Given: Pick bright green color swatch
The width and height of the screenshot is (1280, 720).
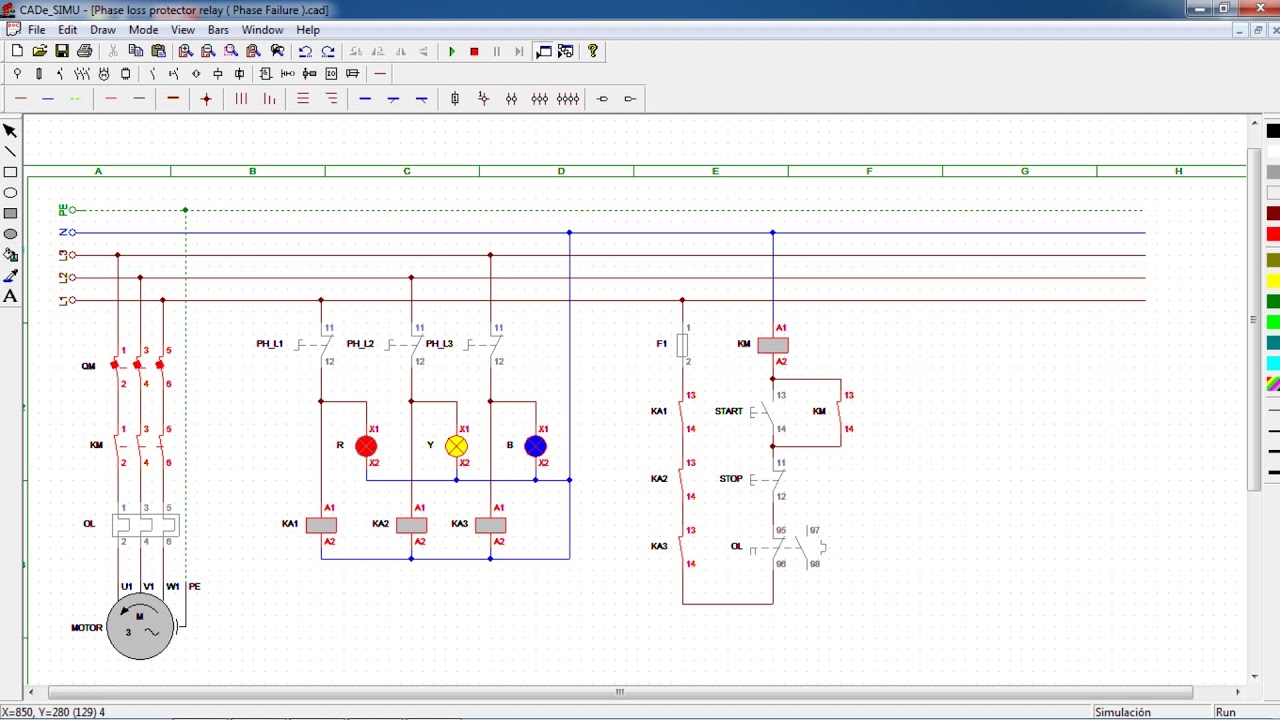Looking at the screenshot, I should 1273,322.
